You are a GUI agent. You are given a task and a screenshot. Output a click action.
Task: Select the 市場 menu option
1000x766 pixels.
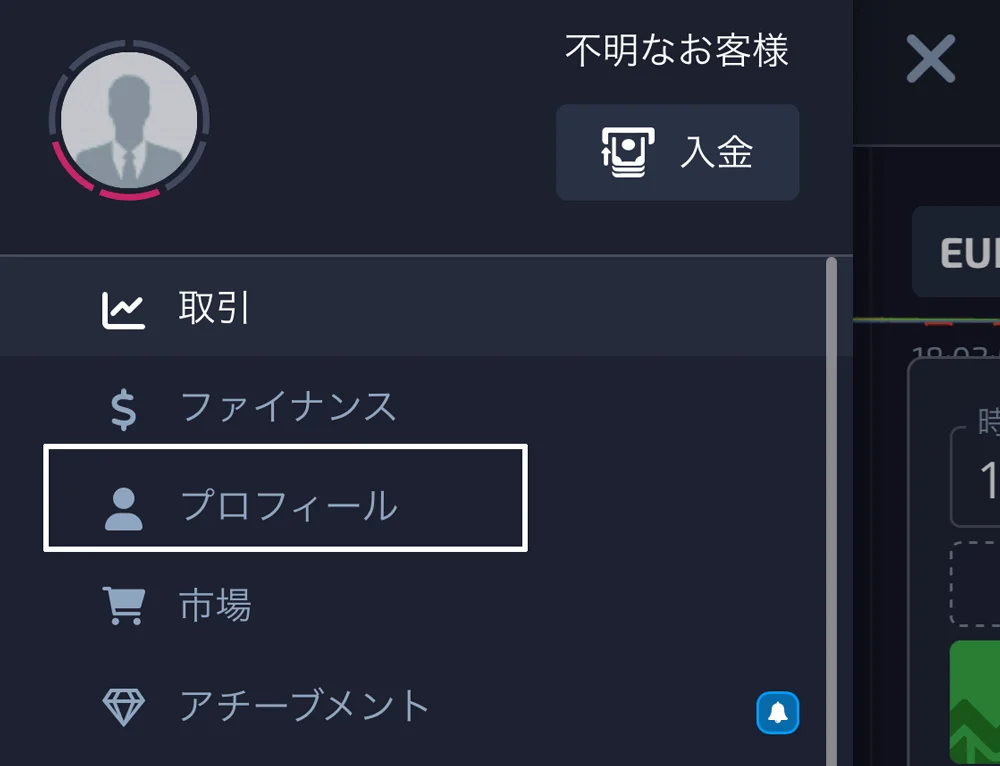pyautogui.click(x=216, y=606)
